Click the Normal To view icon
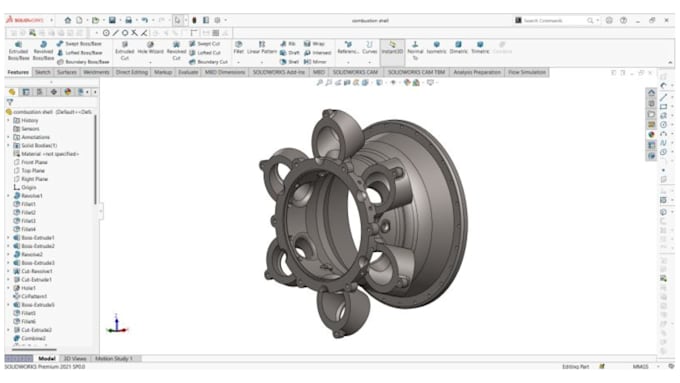This screenshot has height=383, width=680. 415,51
